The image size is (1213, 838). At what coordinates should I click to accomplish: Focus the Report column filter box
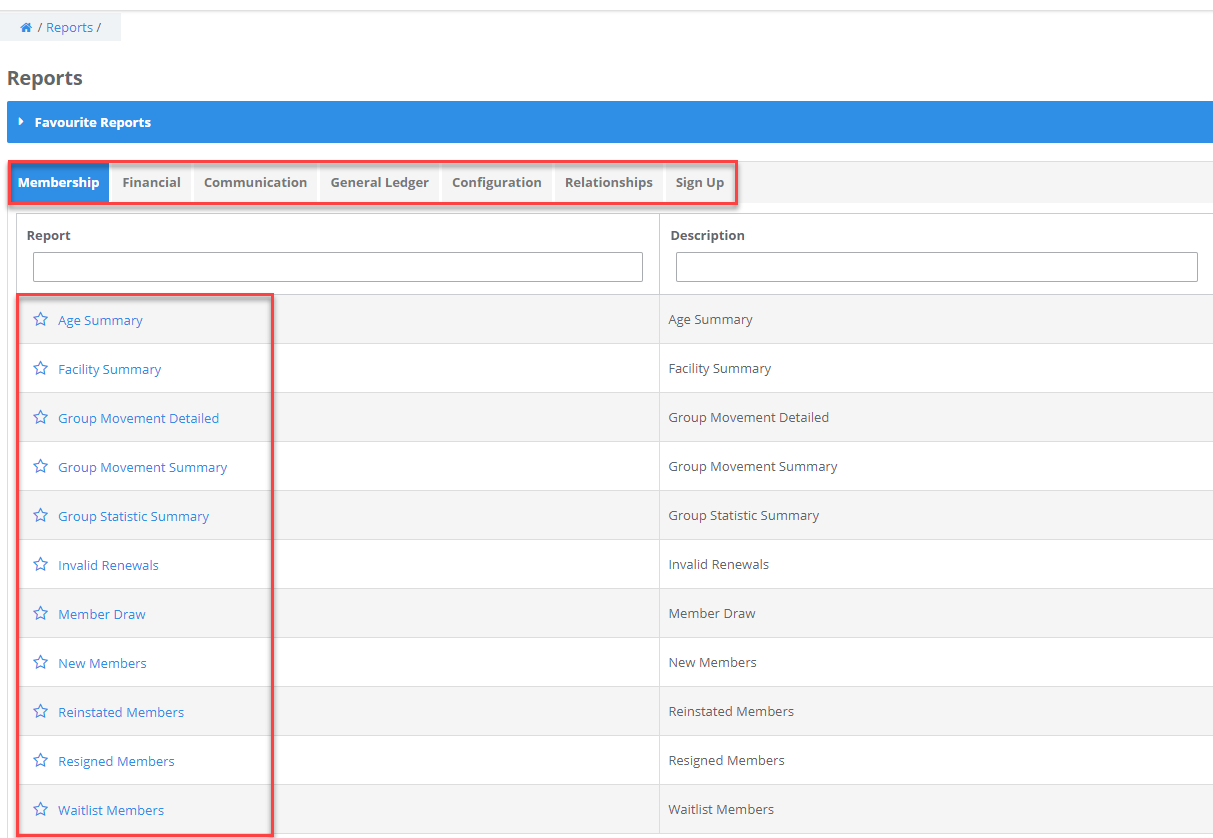click(x=338, y=267)
